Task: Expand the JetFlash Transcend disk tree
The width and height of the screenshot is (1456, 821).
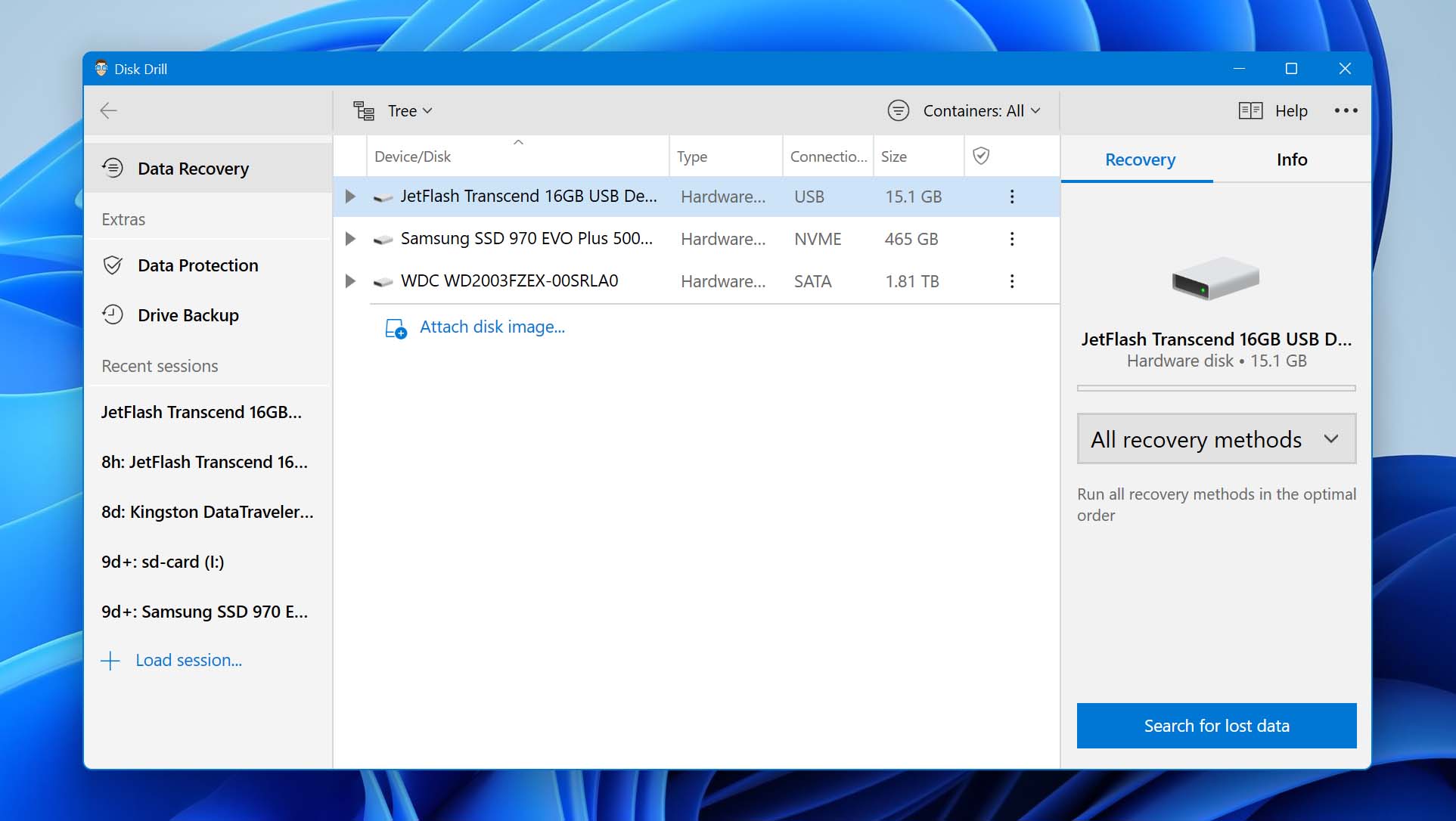Action: click(350, 197)
